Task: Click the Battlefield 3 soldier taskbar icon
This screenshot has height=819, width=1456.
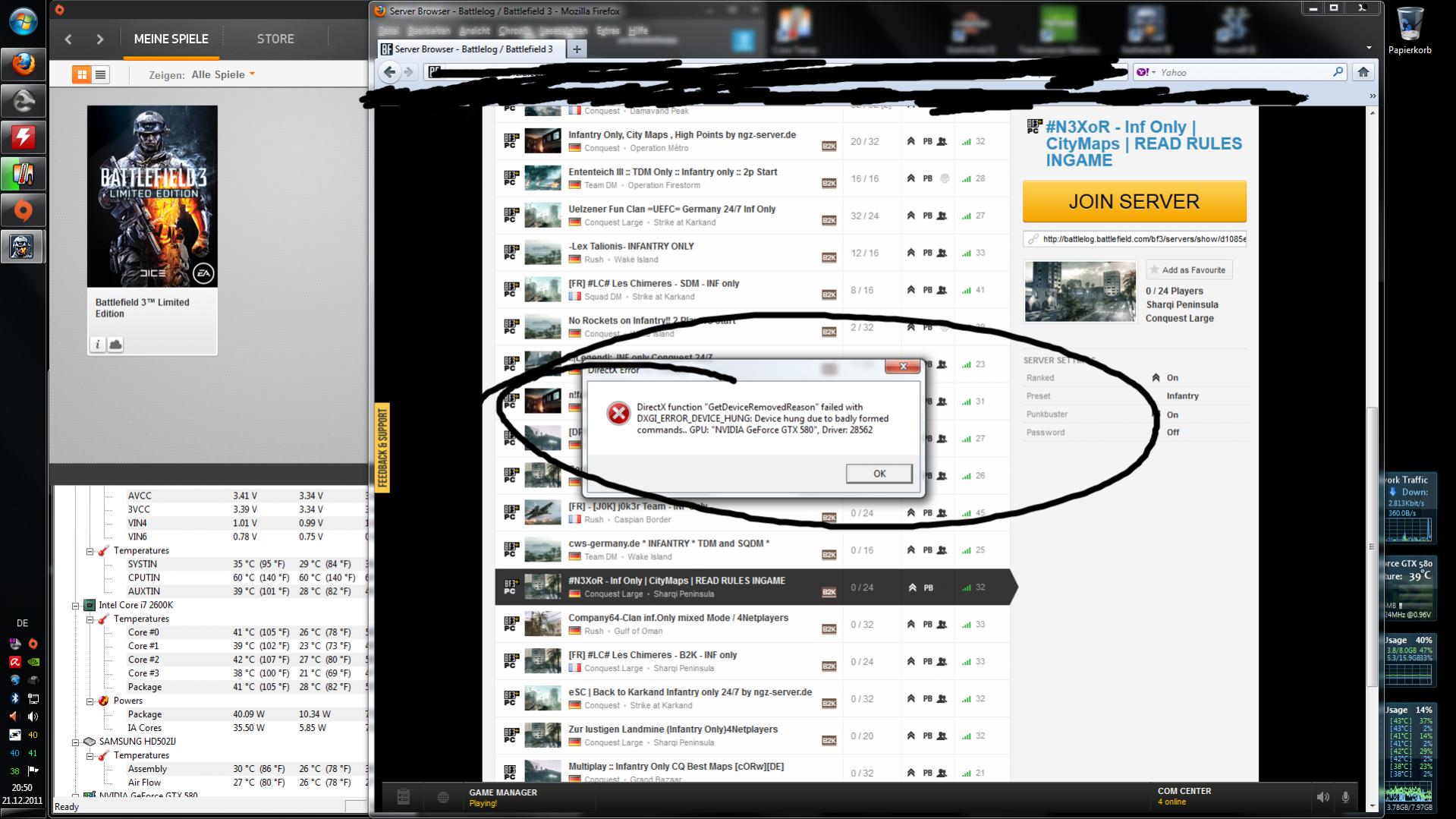Action: [x=23, y=247]
